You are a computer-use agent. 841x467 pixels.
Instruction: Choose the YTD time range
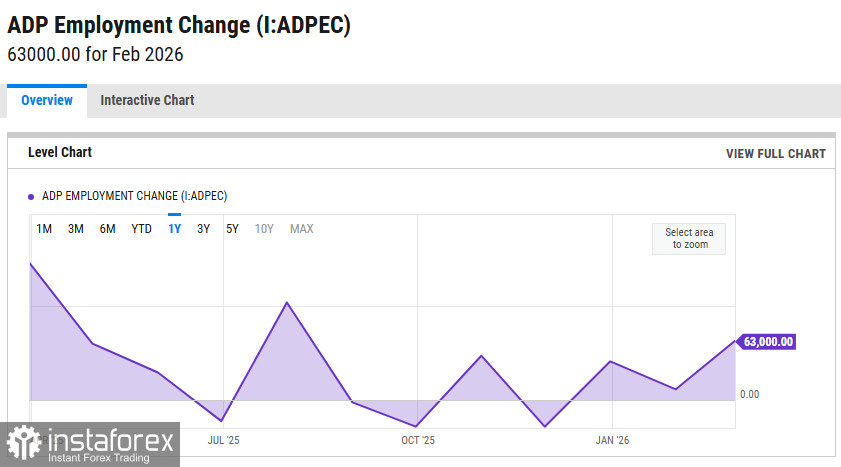[142, 229]
